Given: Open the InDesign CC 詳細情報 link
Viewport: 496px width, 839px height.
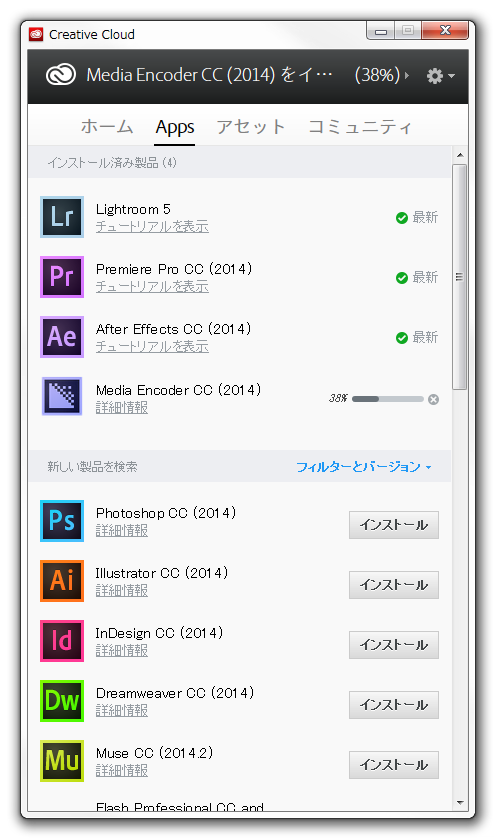Looking at the screenshot, I should tap(122, 650).
